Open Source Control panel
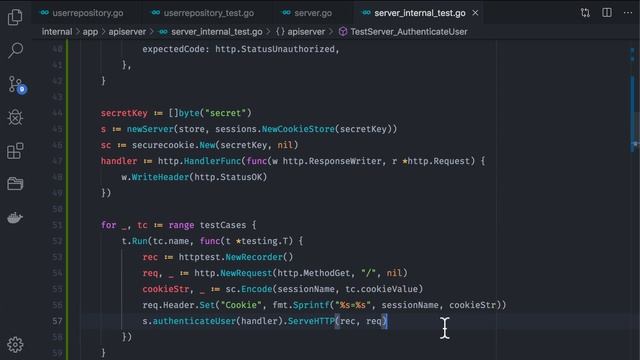Screen dimensions: 640x360 [16, 84]
